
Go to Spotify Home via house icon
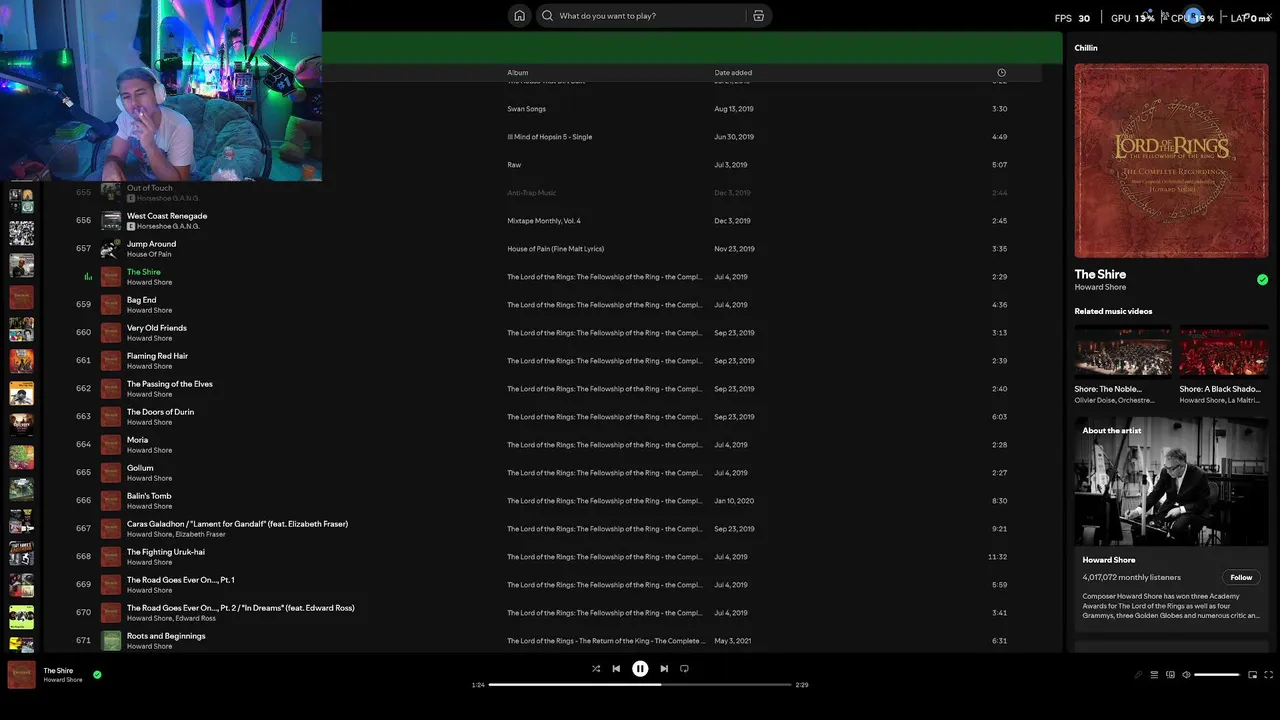519,16
